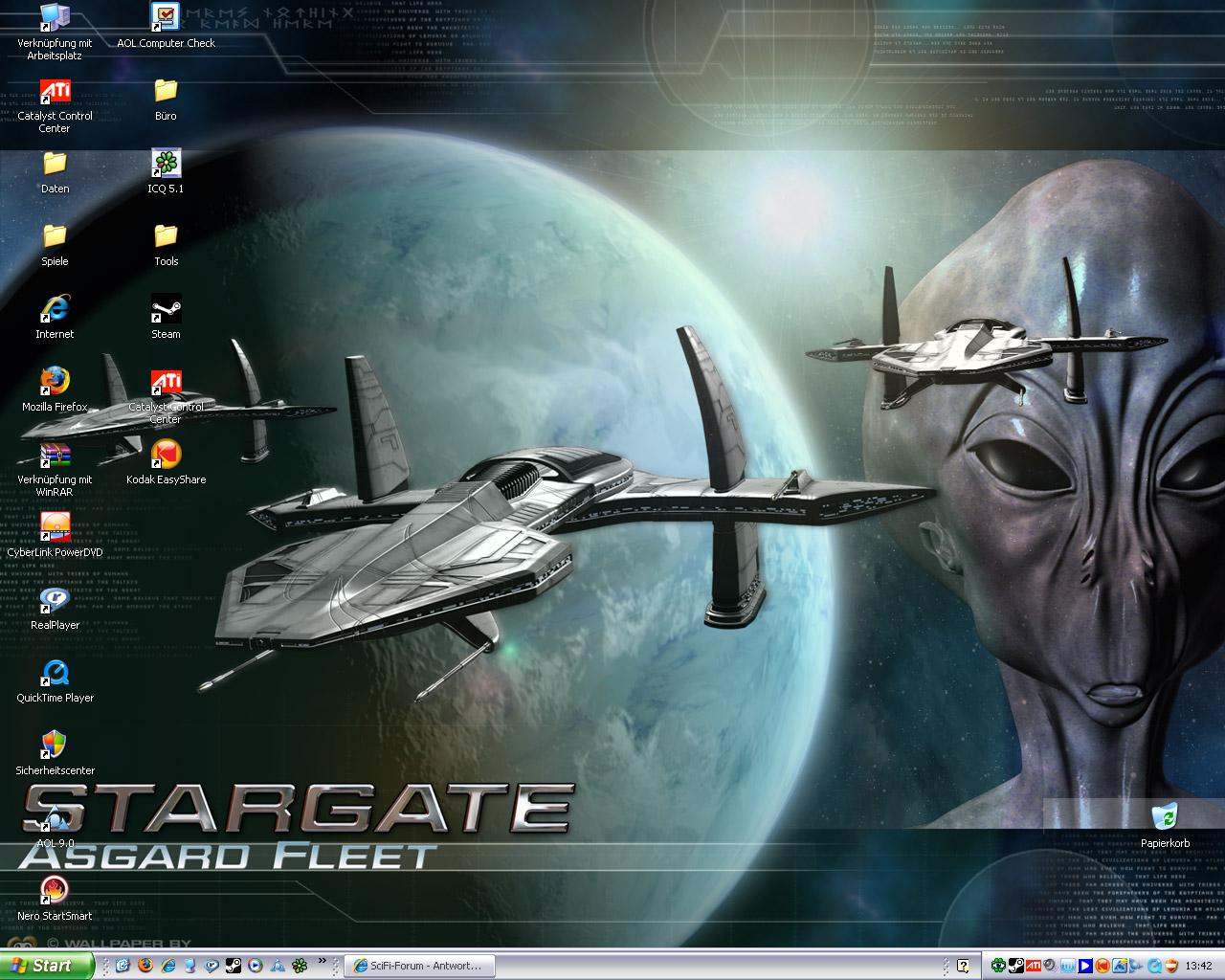
Task: Open the ICQ 5.1 desktop icon
Action: (x=166, y=165)
